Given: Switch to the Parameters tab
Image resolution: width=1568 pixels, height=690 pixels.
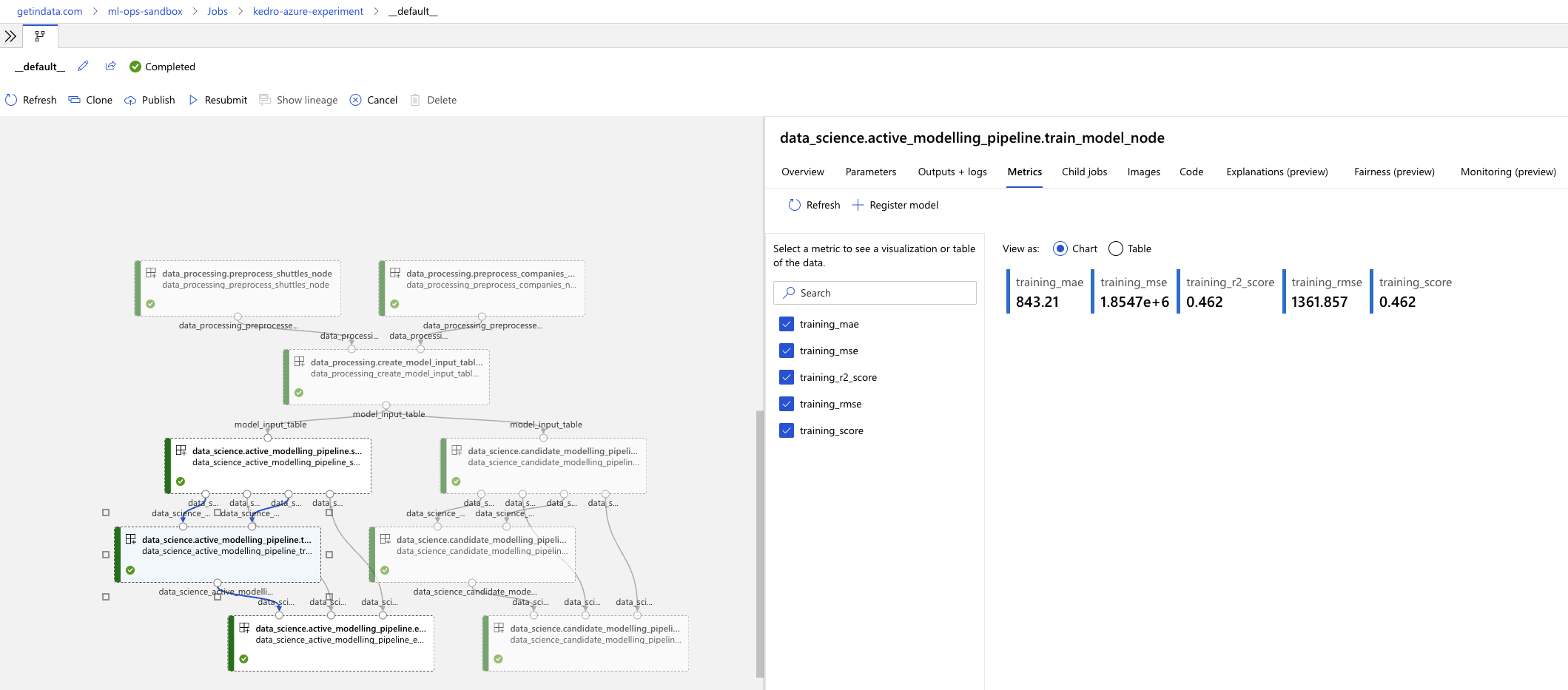Looking at the screenshot, I should pyautogui.click(x=870, y=172).
